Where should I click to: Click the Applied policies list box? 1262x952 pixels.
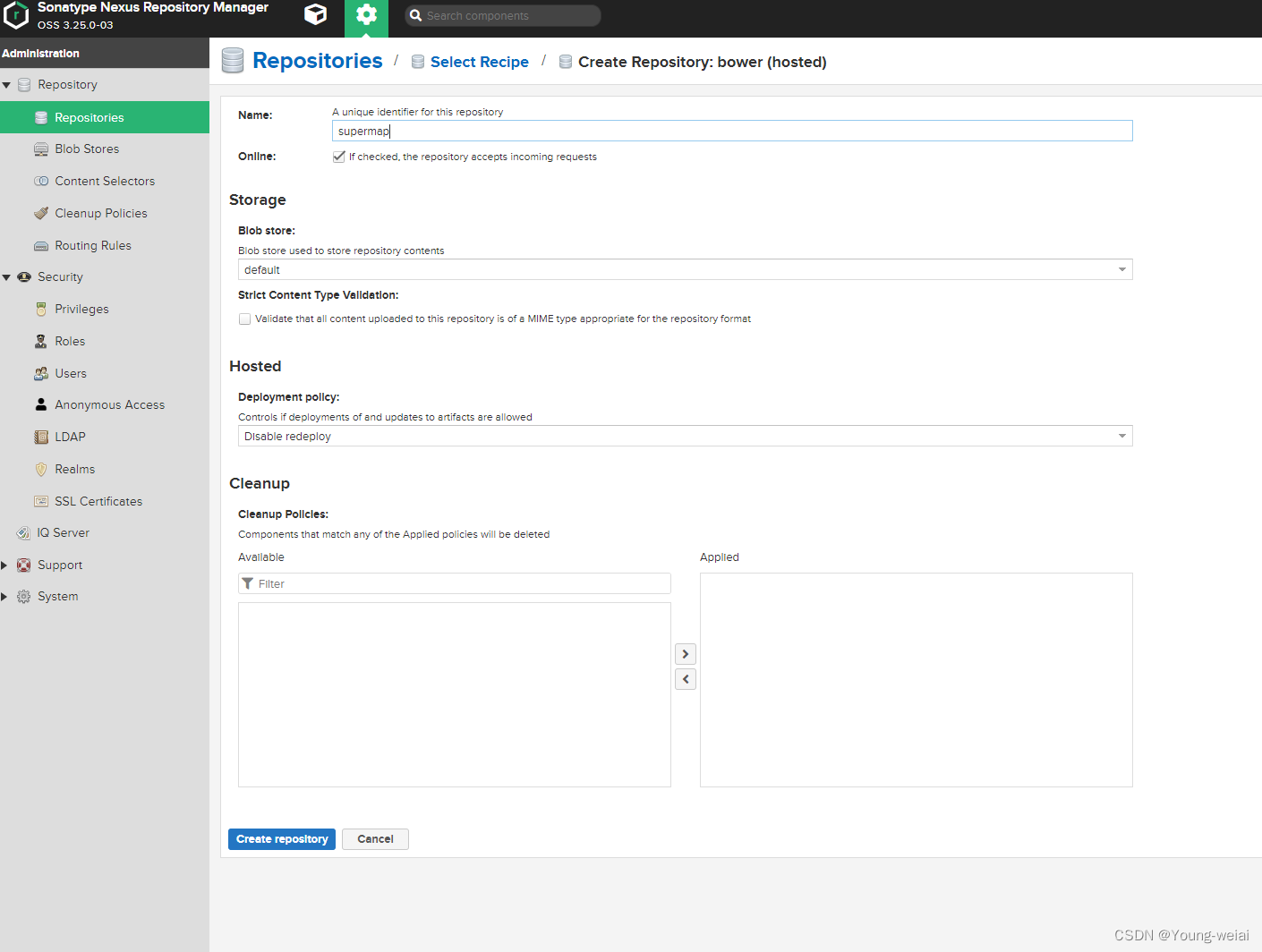(917, 680)
